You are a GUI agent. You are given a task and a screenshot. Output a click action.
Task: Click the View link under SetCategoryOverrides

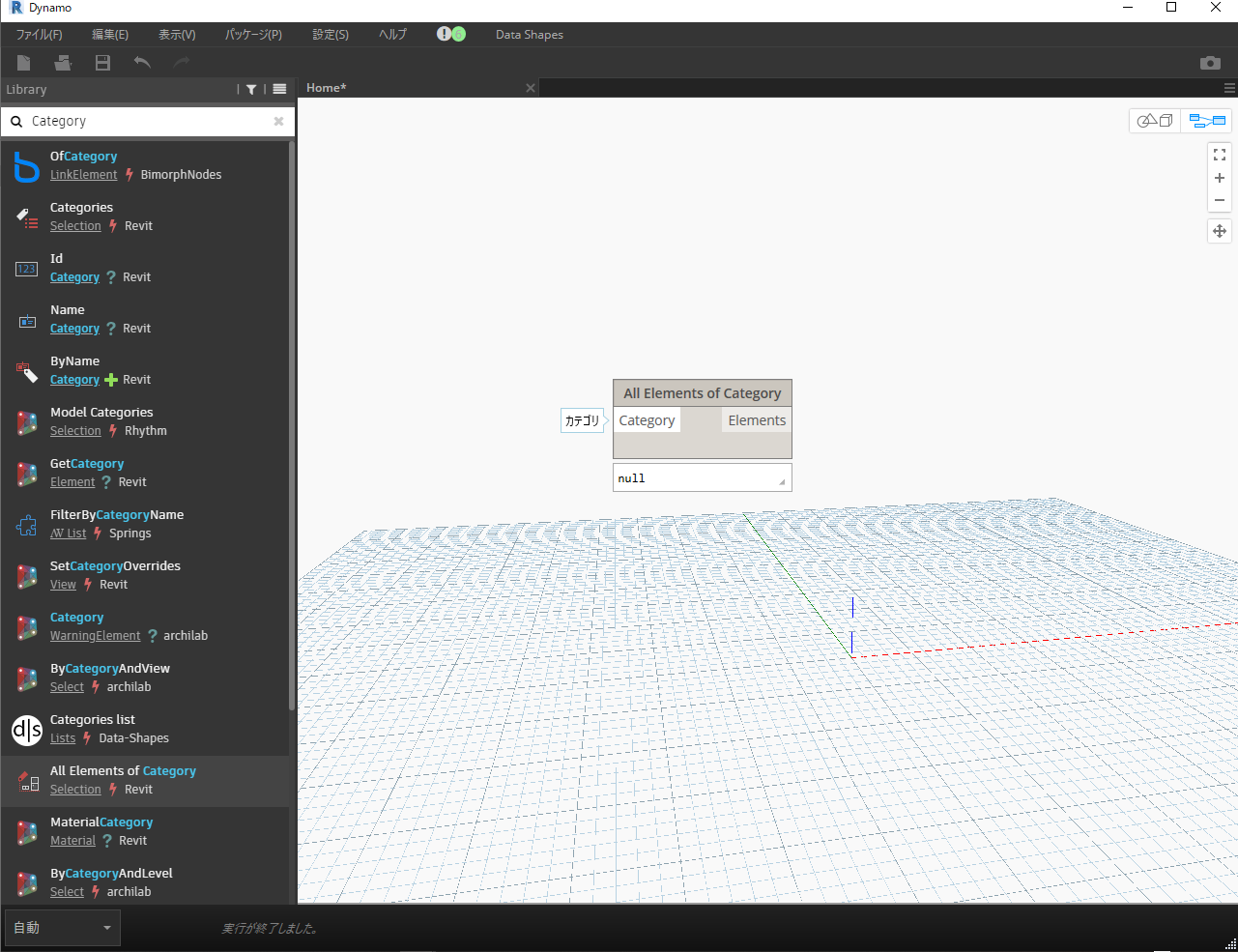63,585
